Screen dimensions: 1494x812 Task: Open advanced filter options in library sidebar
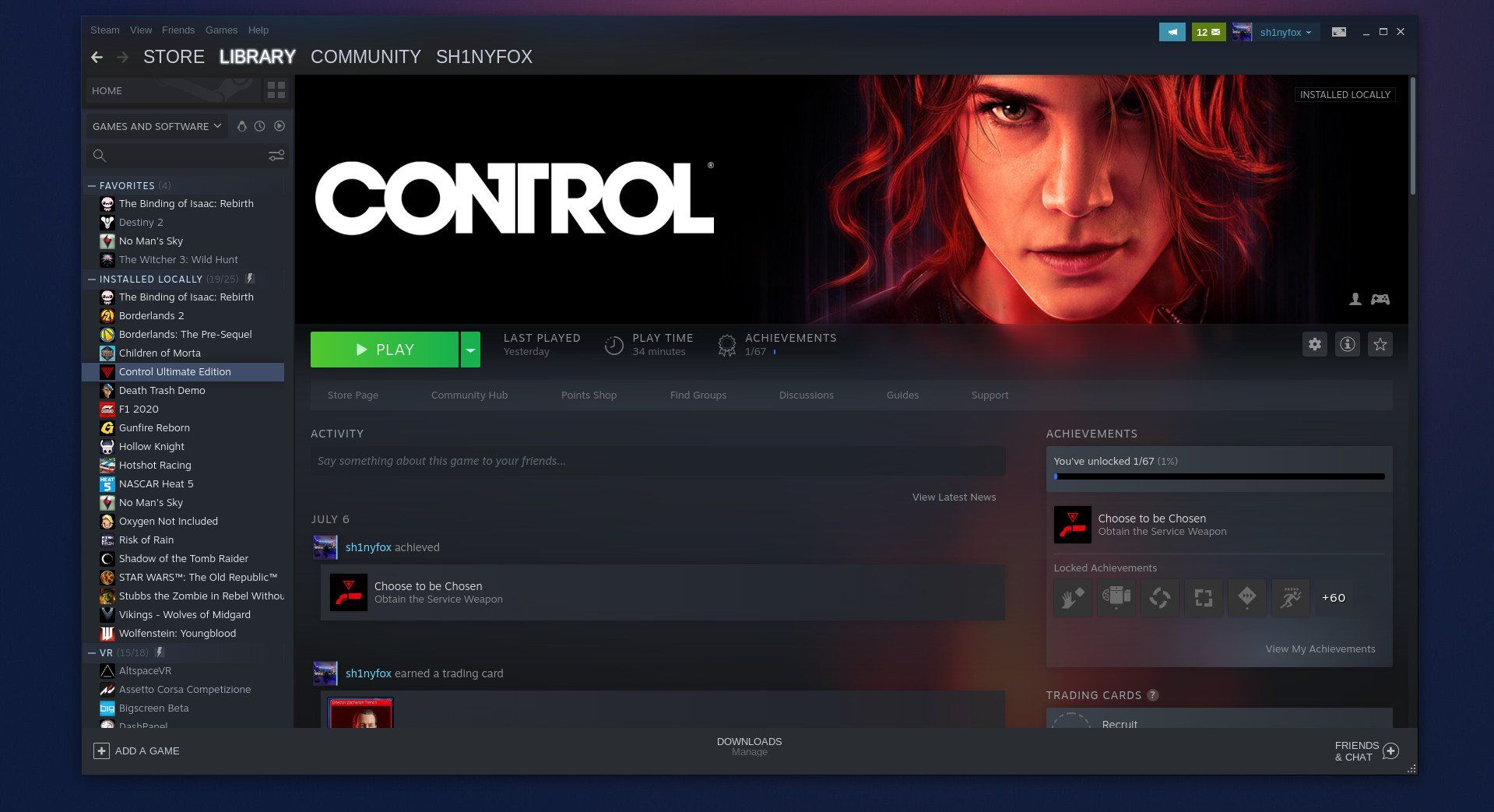tap(277, 156)
